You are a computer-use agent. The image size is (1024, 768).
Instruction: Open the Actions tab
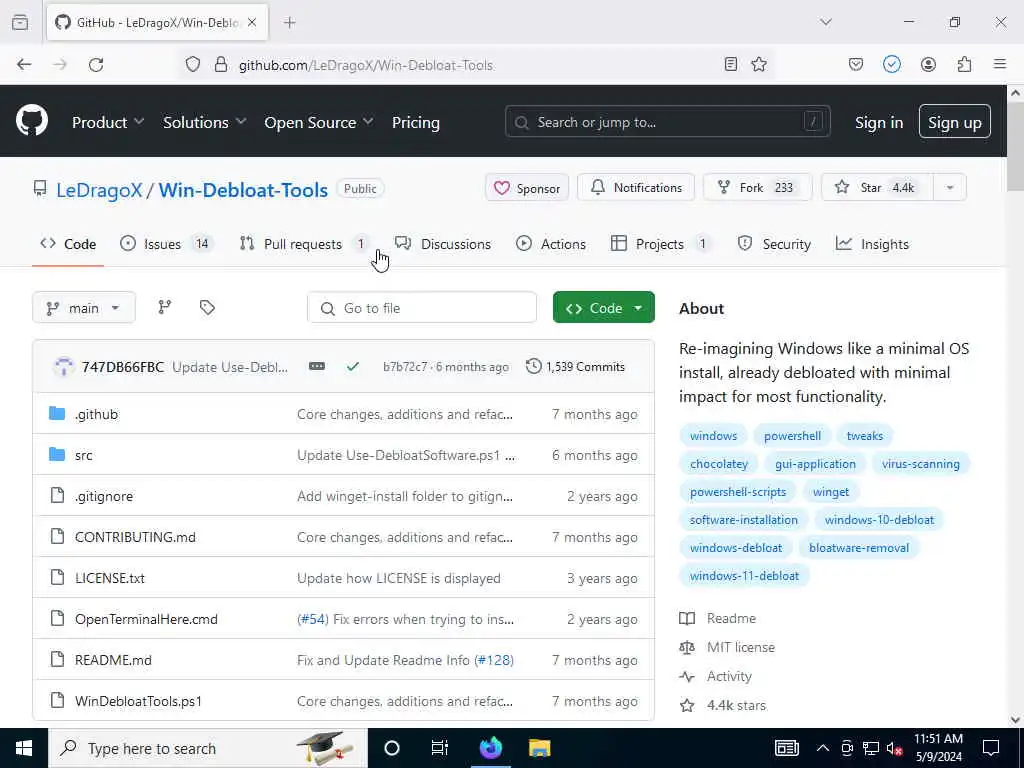551,244
